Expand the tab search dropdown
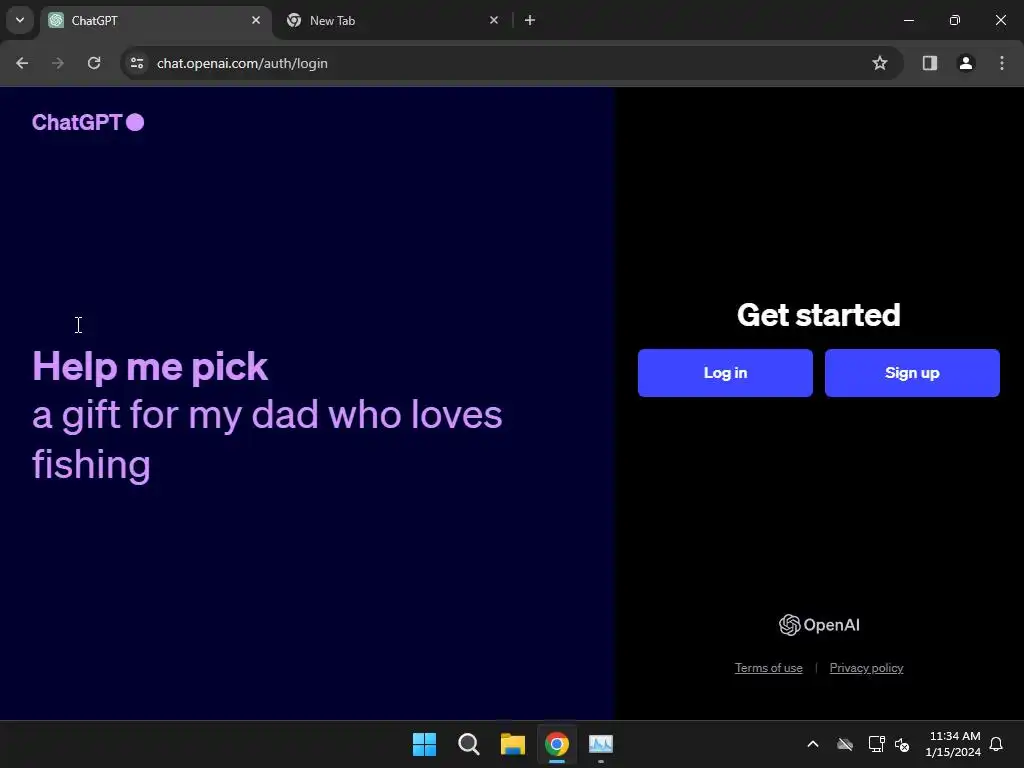Viewport: 1024px width, 768px height. tap(20, 20)
